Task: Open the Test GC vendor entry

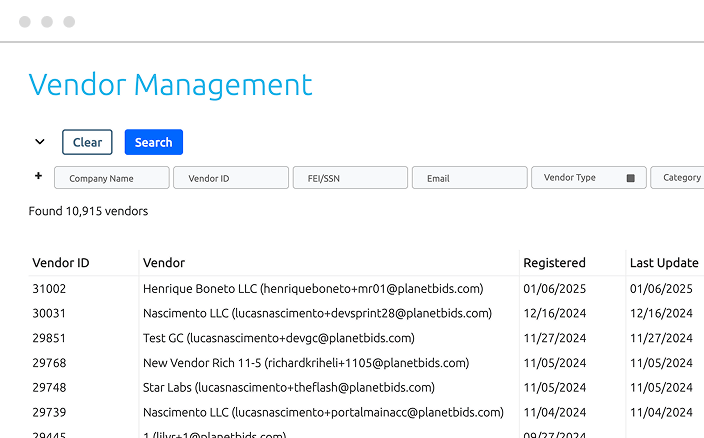Action: pyautogui.click(x=278, y=338)
